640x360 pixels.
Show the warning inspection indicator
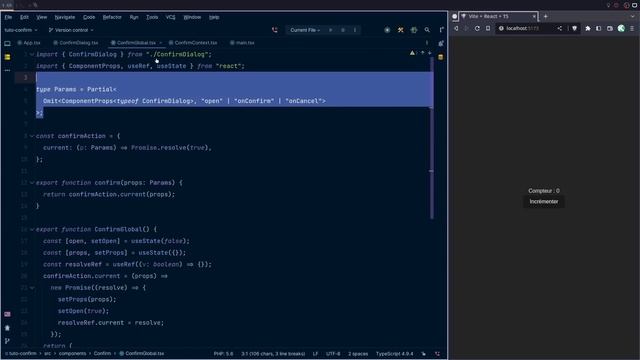pos(413,53)
